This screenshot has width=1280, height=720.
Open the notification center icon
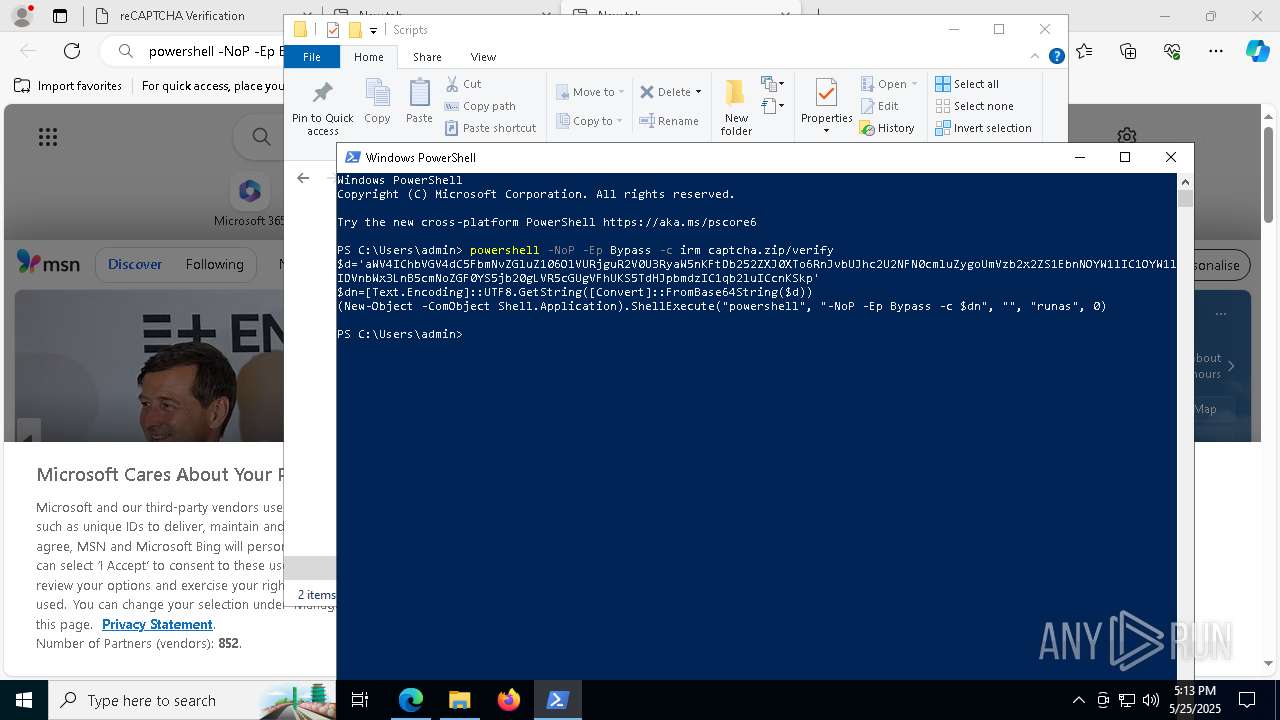tap(1247, 700)
